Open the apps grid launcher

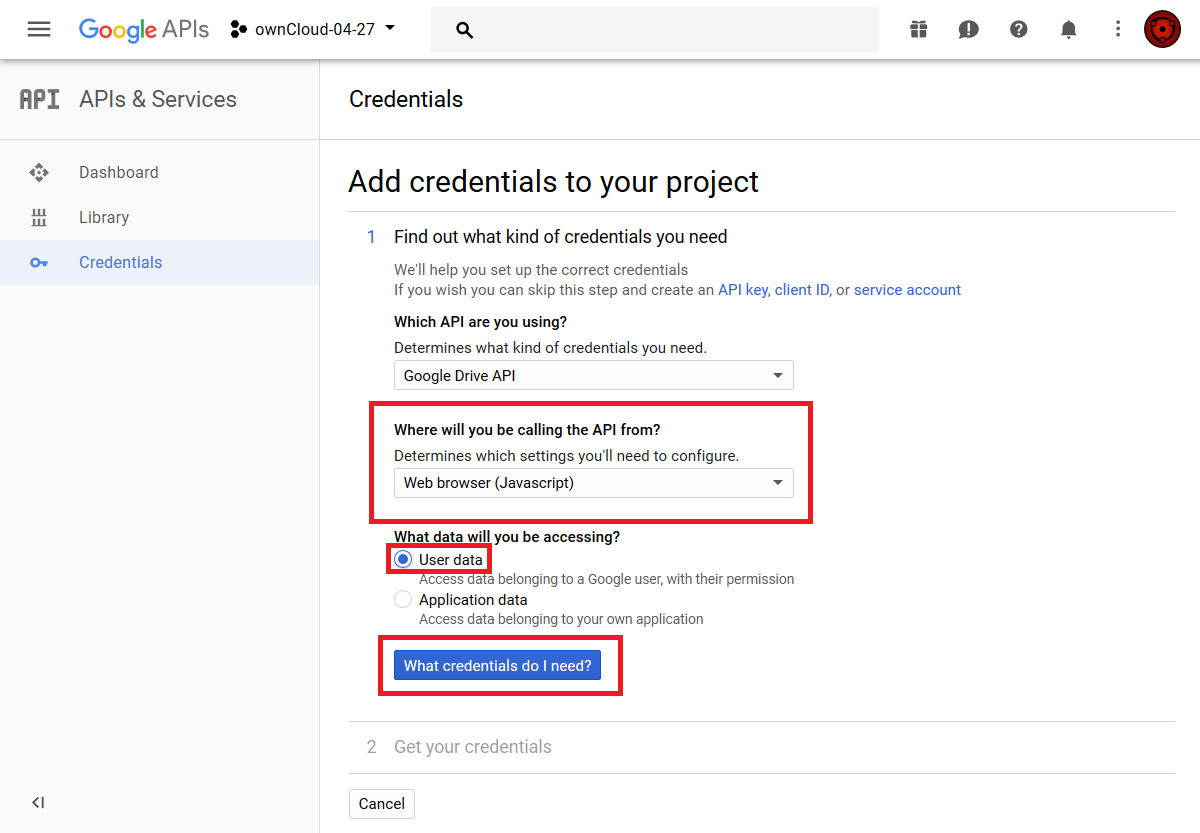[918, 29]
